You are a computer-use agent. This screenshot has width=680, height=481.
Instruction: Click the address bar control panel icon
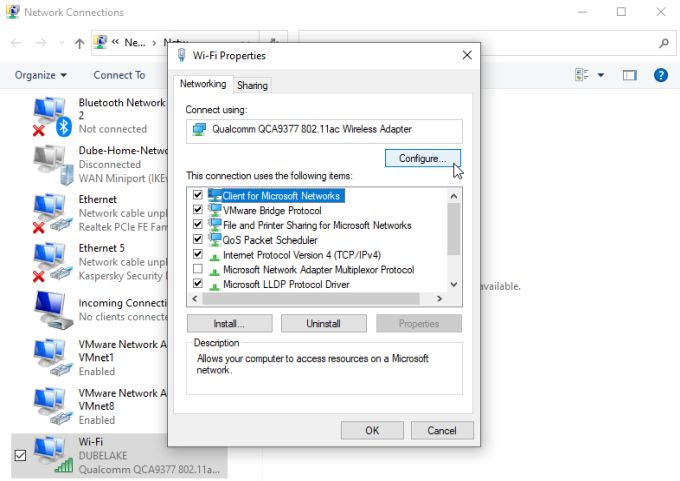pyautogui.click(x=101, y=43)
